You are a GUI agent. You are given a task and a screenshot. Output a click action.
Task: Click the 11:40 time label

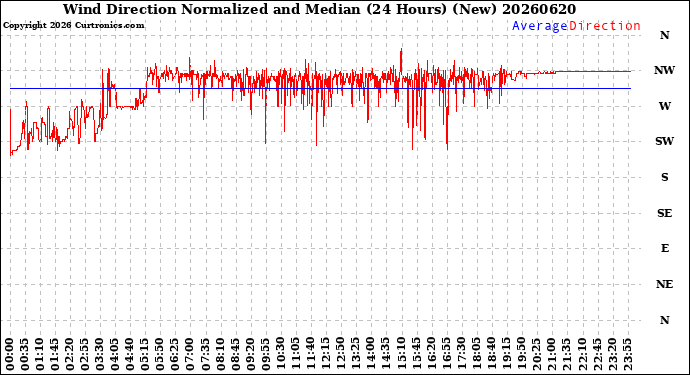(x=310, y=355)
